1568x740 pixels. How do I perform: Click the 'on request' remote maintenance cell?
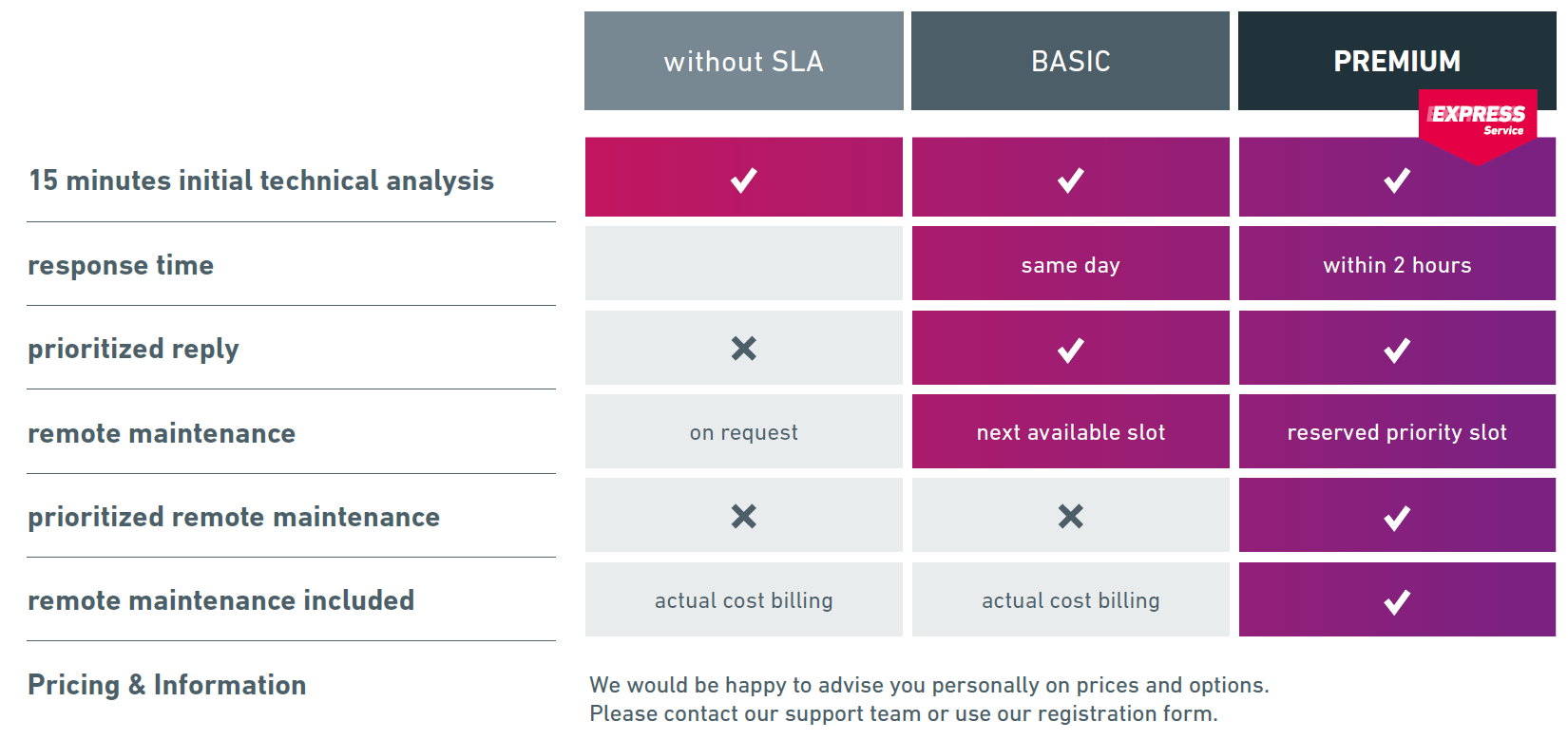(x=743, y=432)
